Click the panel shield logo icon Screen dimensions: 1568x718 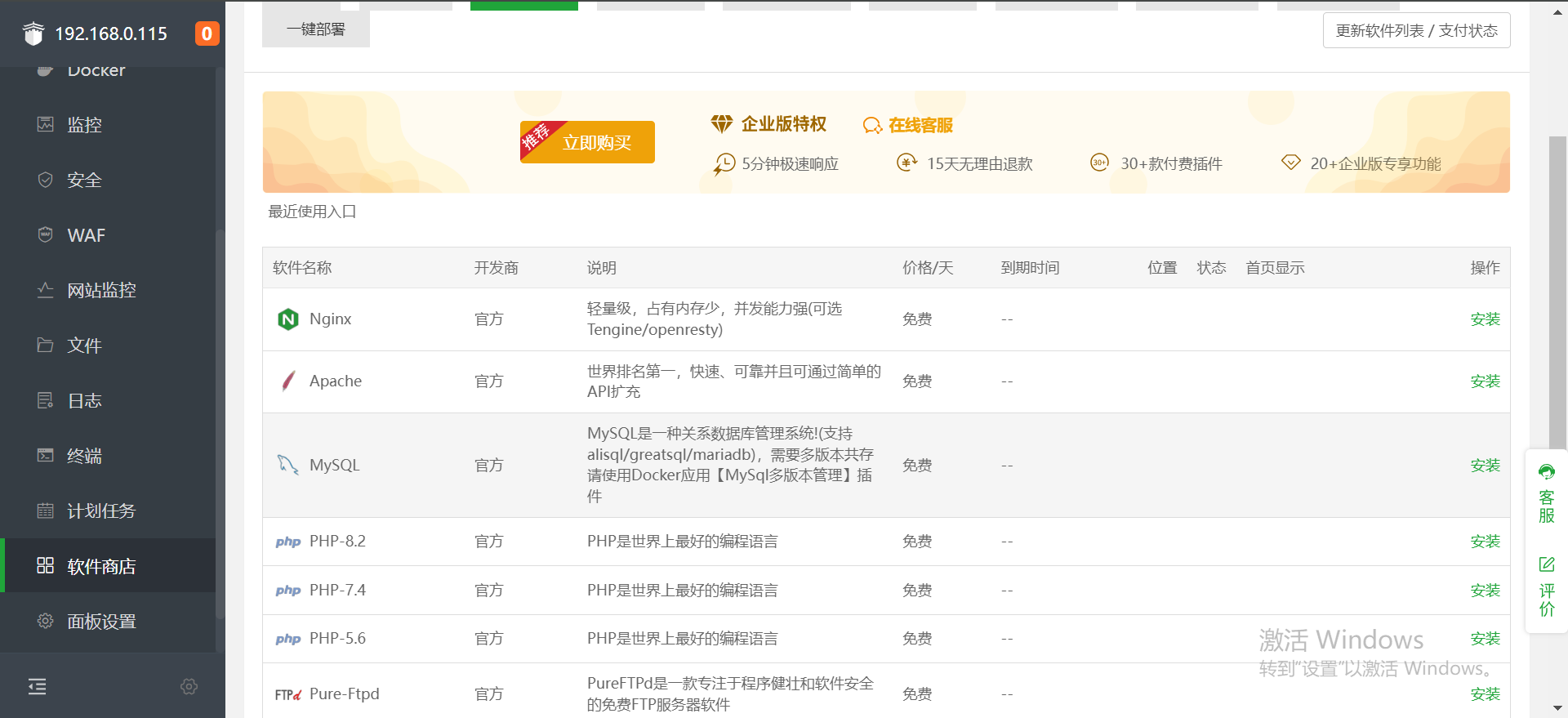click(33, 33)
